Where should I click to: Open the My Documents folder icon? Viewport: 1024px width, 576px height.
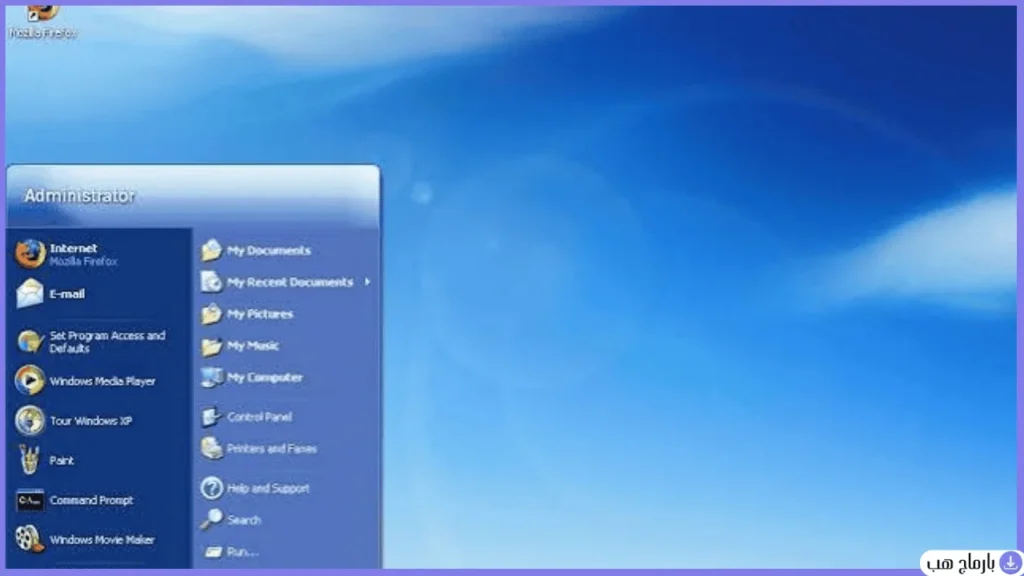point(212,250)
